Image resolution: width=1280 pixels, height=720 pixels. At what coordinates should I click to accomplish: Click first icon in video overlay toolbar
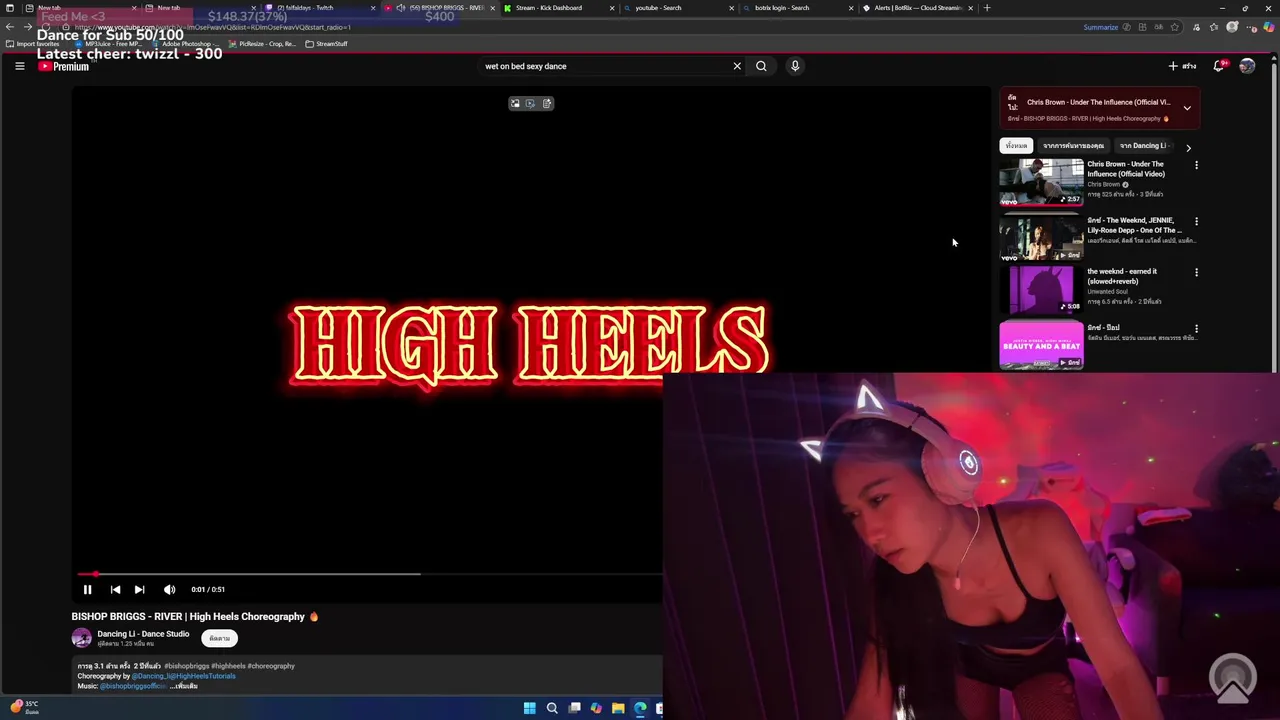(515, 103)
